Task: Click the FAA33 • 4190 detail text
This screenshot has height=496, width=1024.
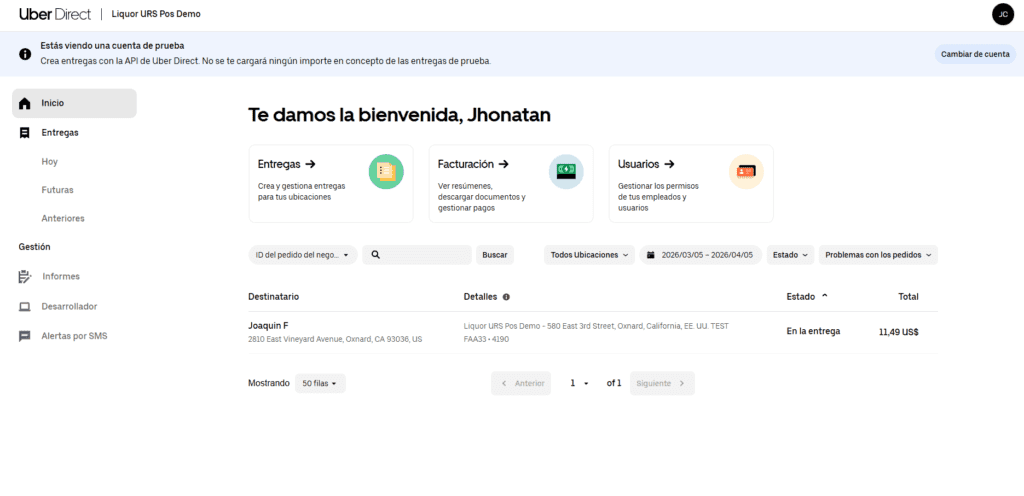Action: pyautogui.click(x=486, y=340)
